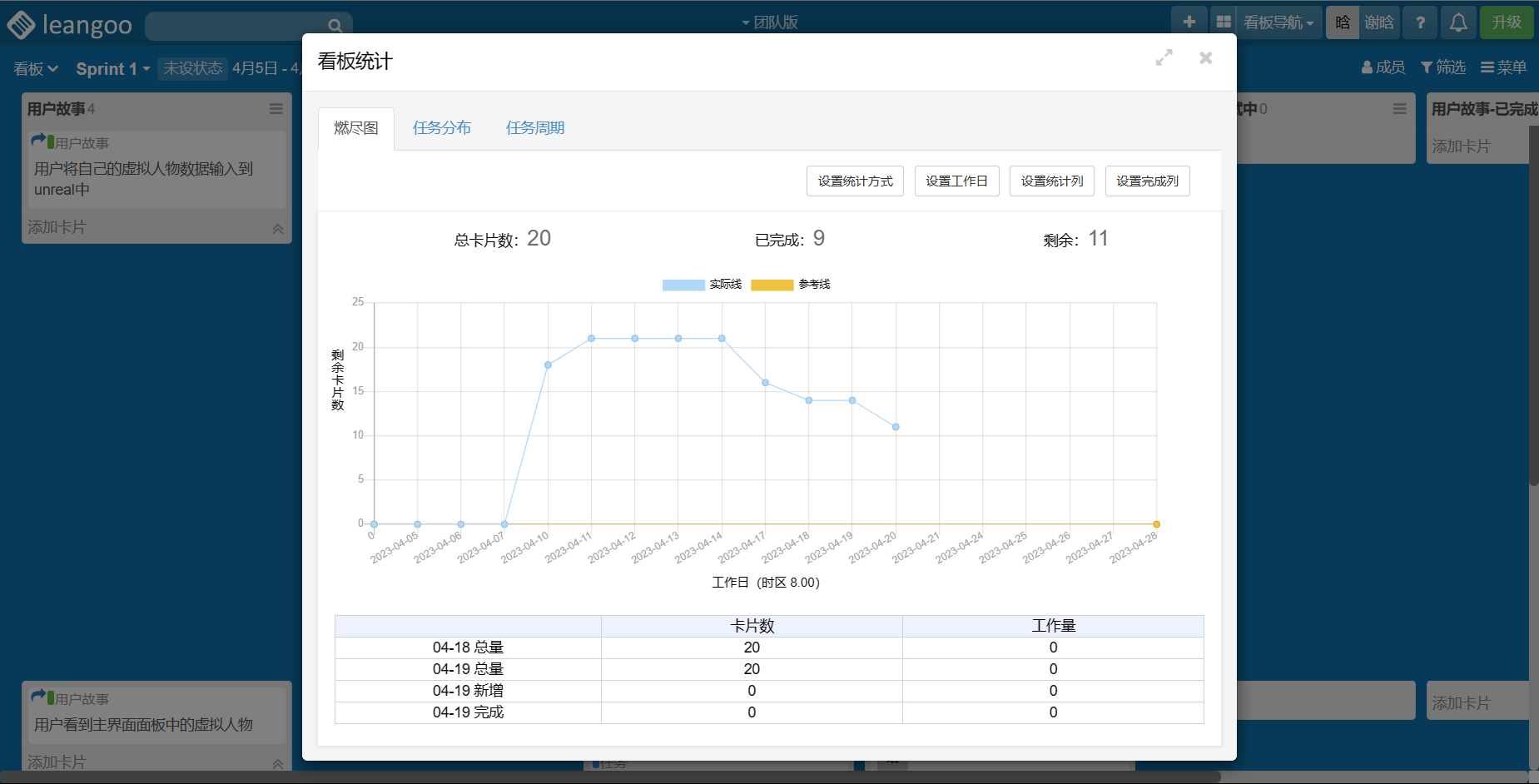The height and width of the screenshot is (784, 1539).
Task: Click the 升级 upgrade button
Action: coord(1507,22)
